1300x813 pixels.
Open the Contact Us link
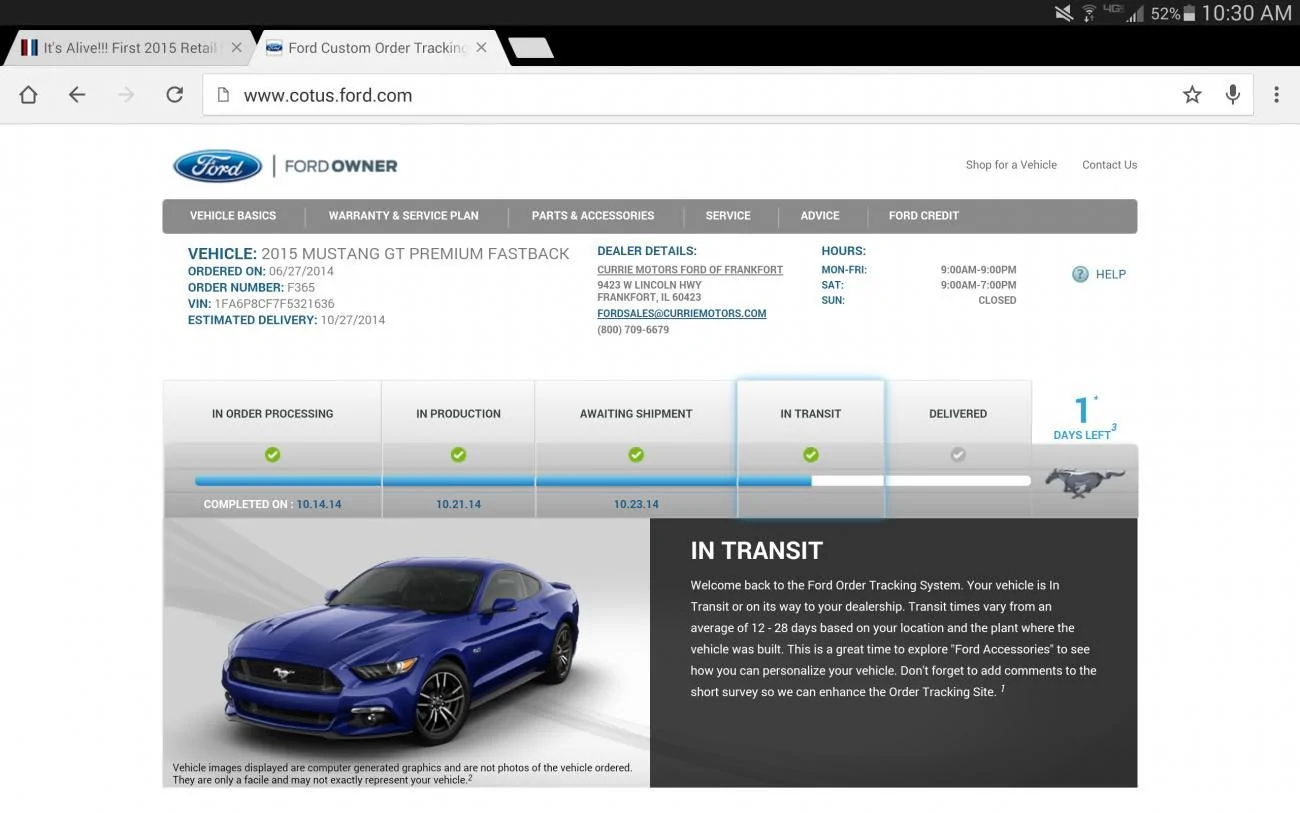1109,165
